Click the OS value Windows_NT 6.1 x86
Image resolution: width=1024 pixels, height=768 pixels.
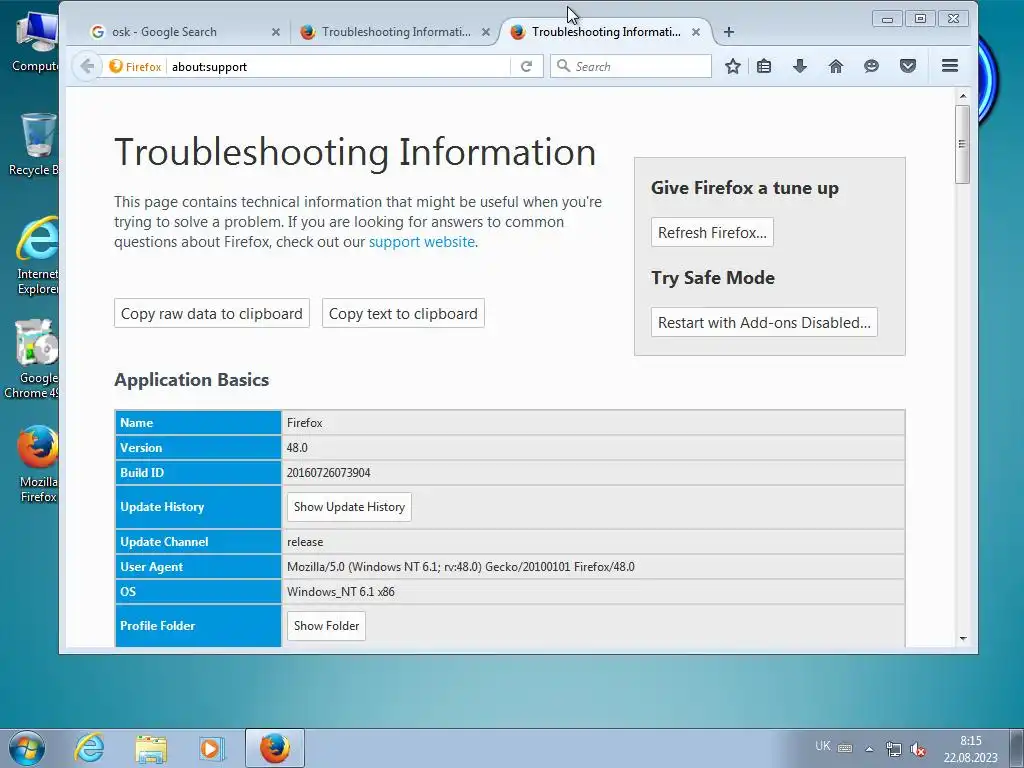[341, 592]
